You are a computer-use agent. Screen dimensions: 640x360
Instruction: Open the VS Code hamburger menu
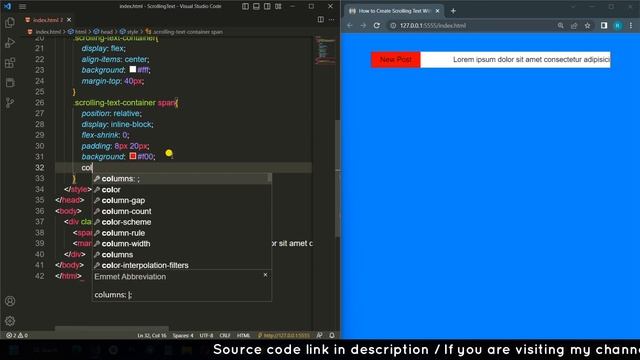point(22,7)
